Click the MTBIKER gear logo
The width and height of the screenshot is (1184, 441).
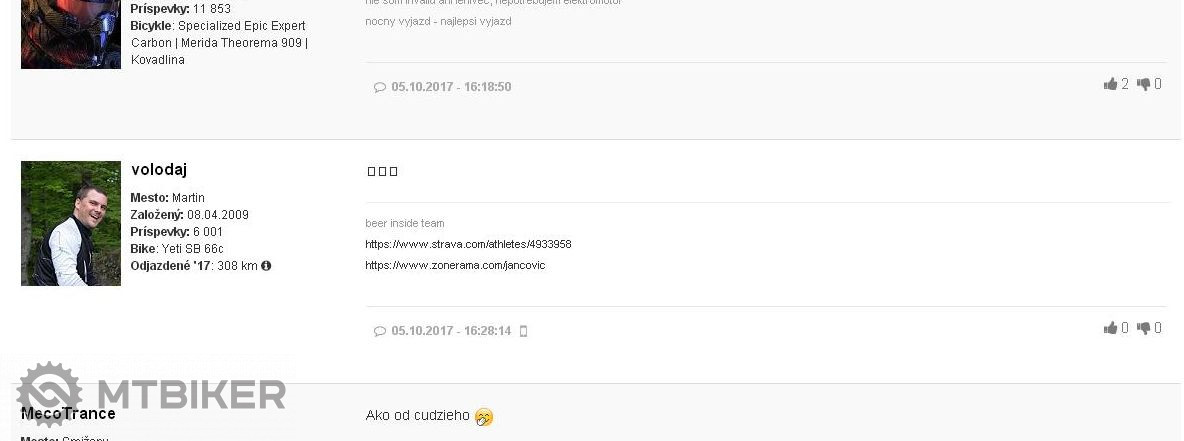point(50,394)
